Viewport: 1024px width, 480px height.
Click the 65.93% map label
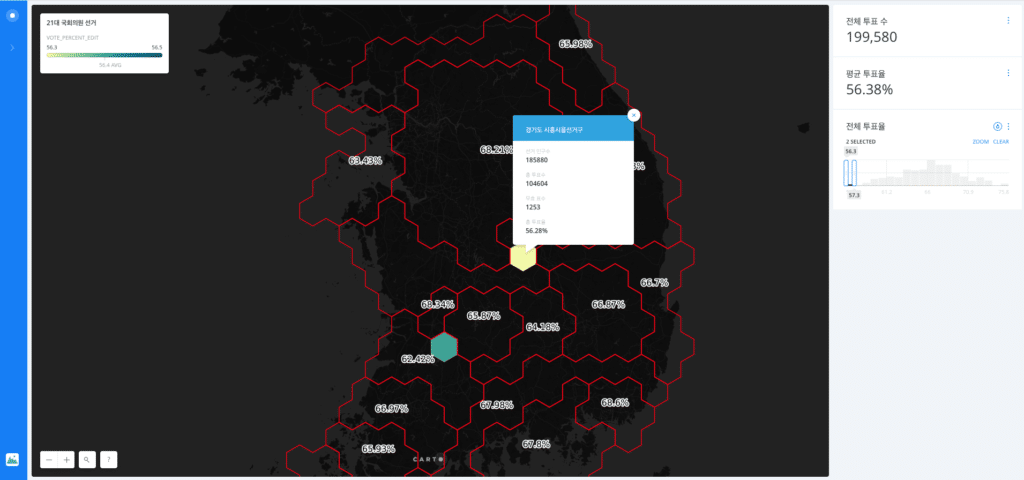pyautogui.click(x=378, y=449)
